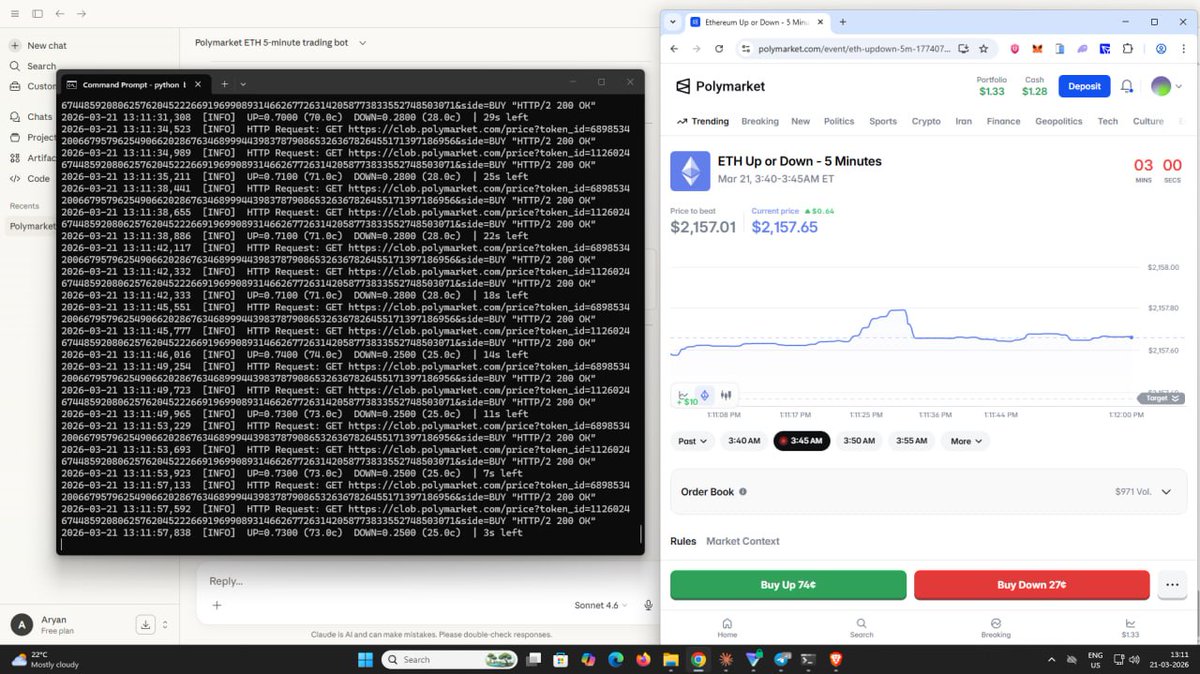This screenshot has width=1200, height=674.
Task: Open Claude hamburger menu icon
Action: (x=15, y=14)
